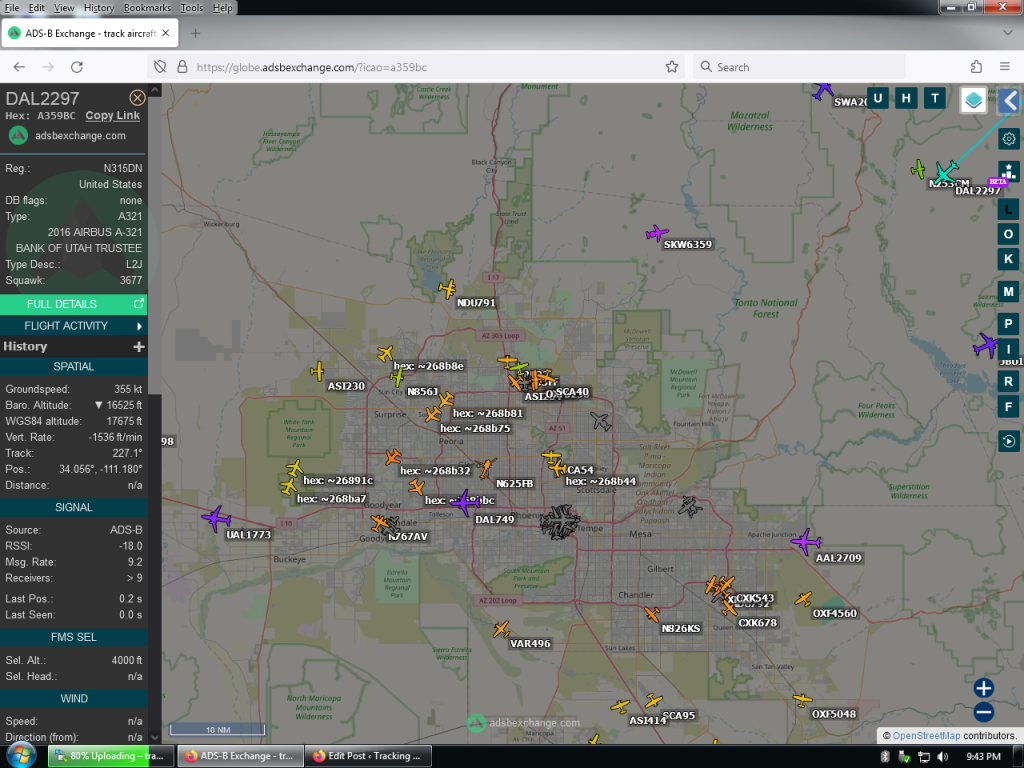Open the OpenStreetMap attribution link

pos(926,735)
